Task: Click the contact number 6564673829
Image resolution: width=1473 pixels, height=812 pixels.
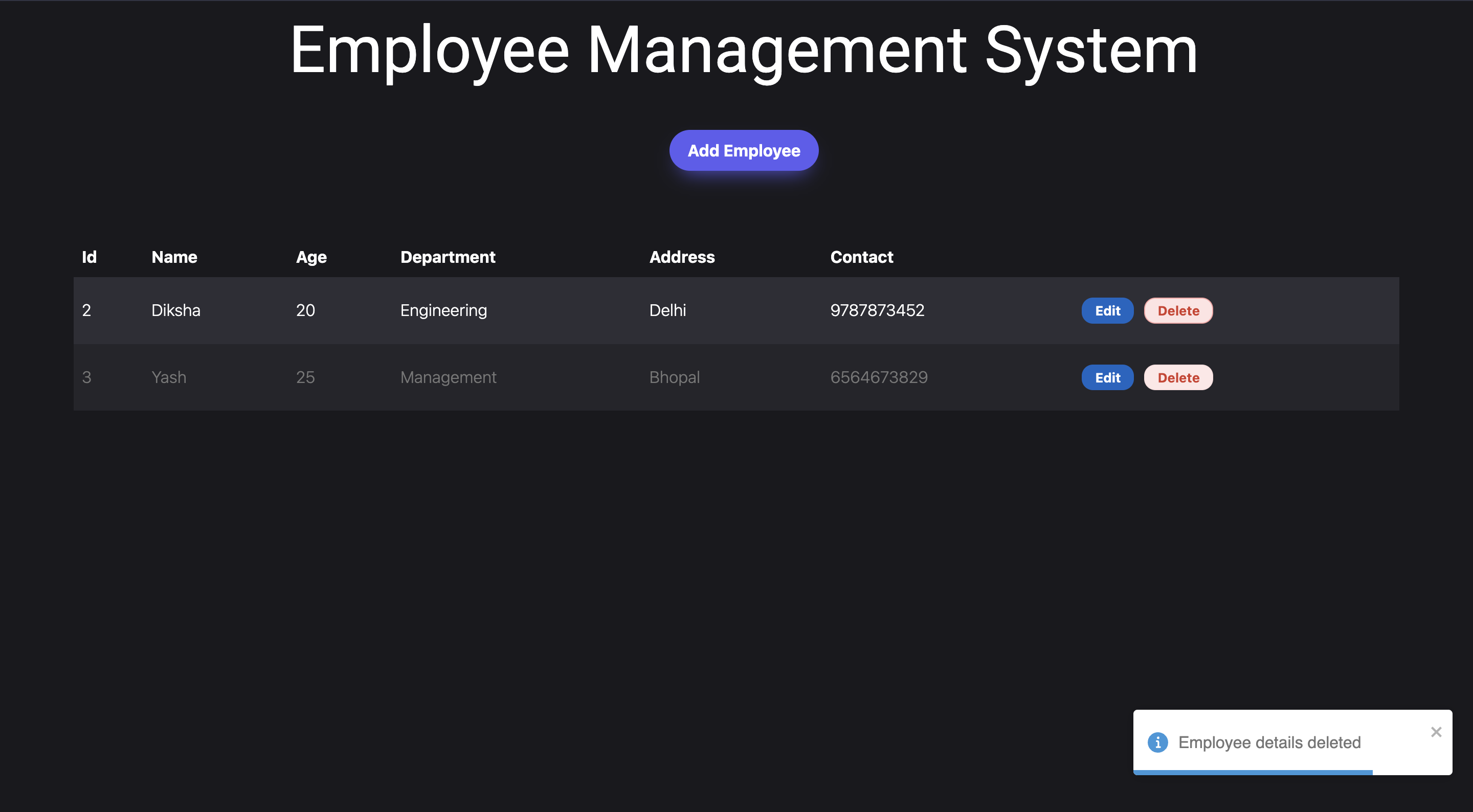Action: [x=879, y=377]
